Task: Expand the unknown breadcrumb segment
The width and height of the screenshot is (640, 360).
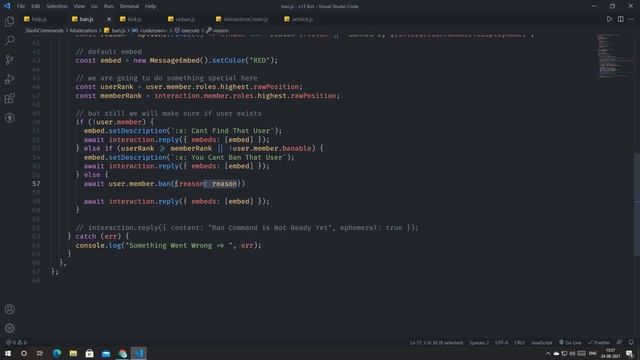Action: pyautogui.click(x=149, y=31)
